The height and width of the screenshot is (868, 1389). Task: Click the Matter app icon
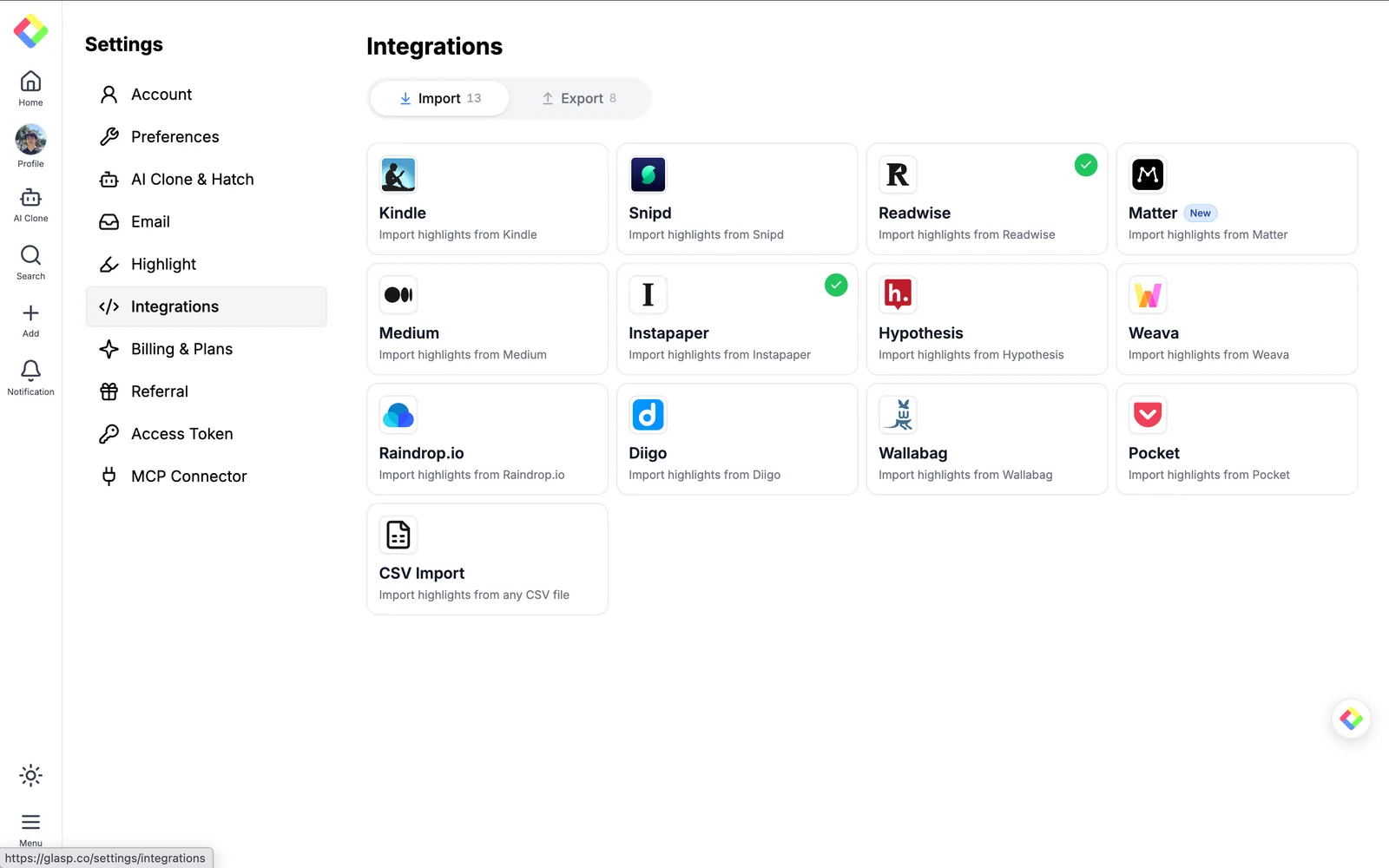click(x=1148, y=174)
